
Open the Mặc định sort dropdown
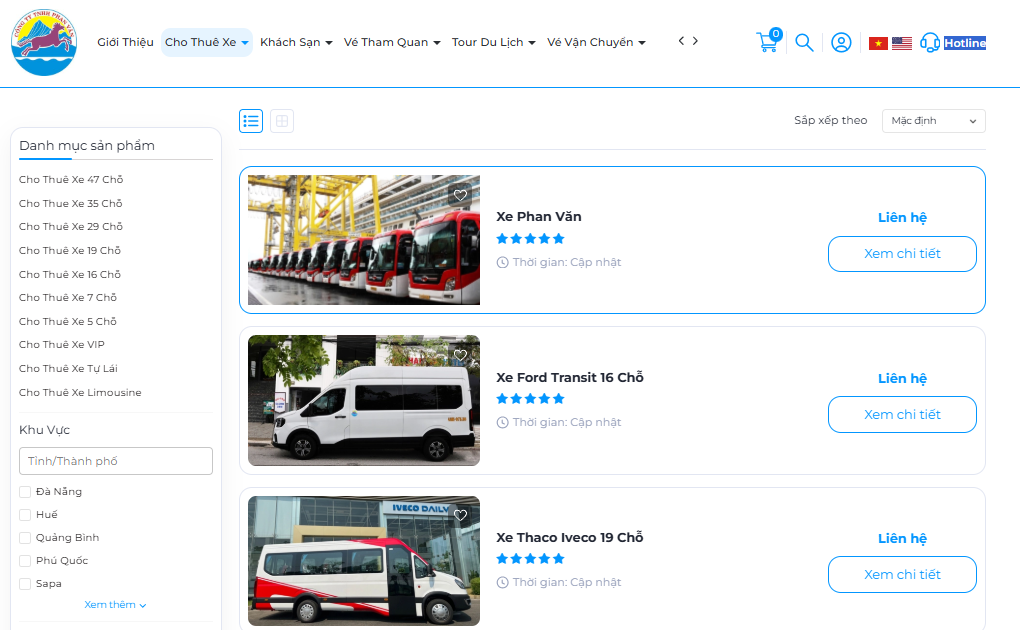[x=933, y=121]
